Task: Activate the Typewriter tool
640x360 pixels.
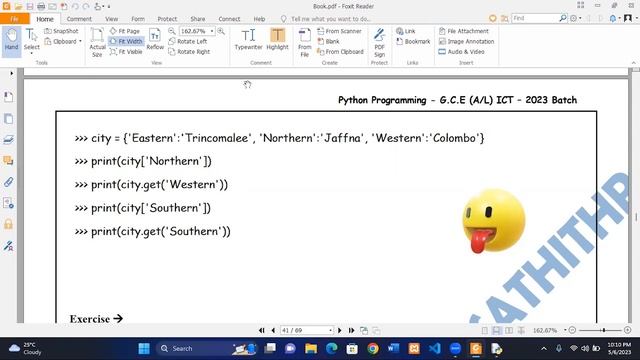Action: 248,40
